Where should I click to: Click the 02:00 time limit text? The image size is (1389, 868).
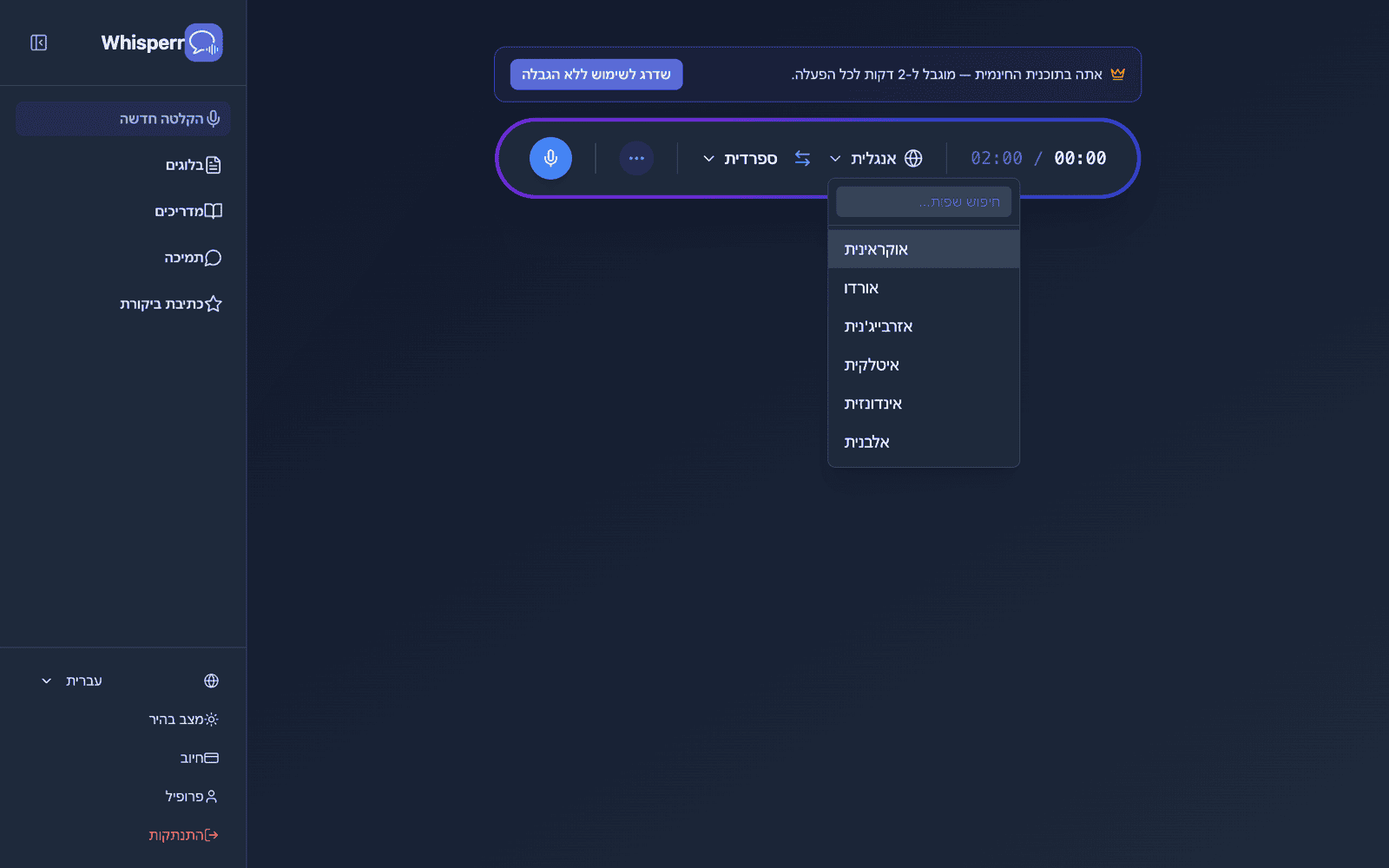997,158
